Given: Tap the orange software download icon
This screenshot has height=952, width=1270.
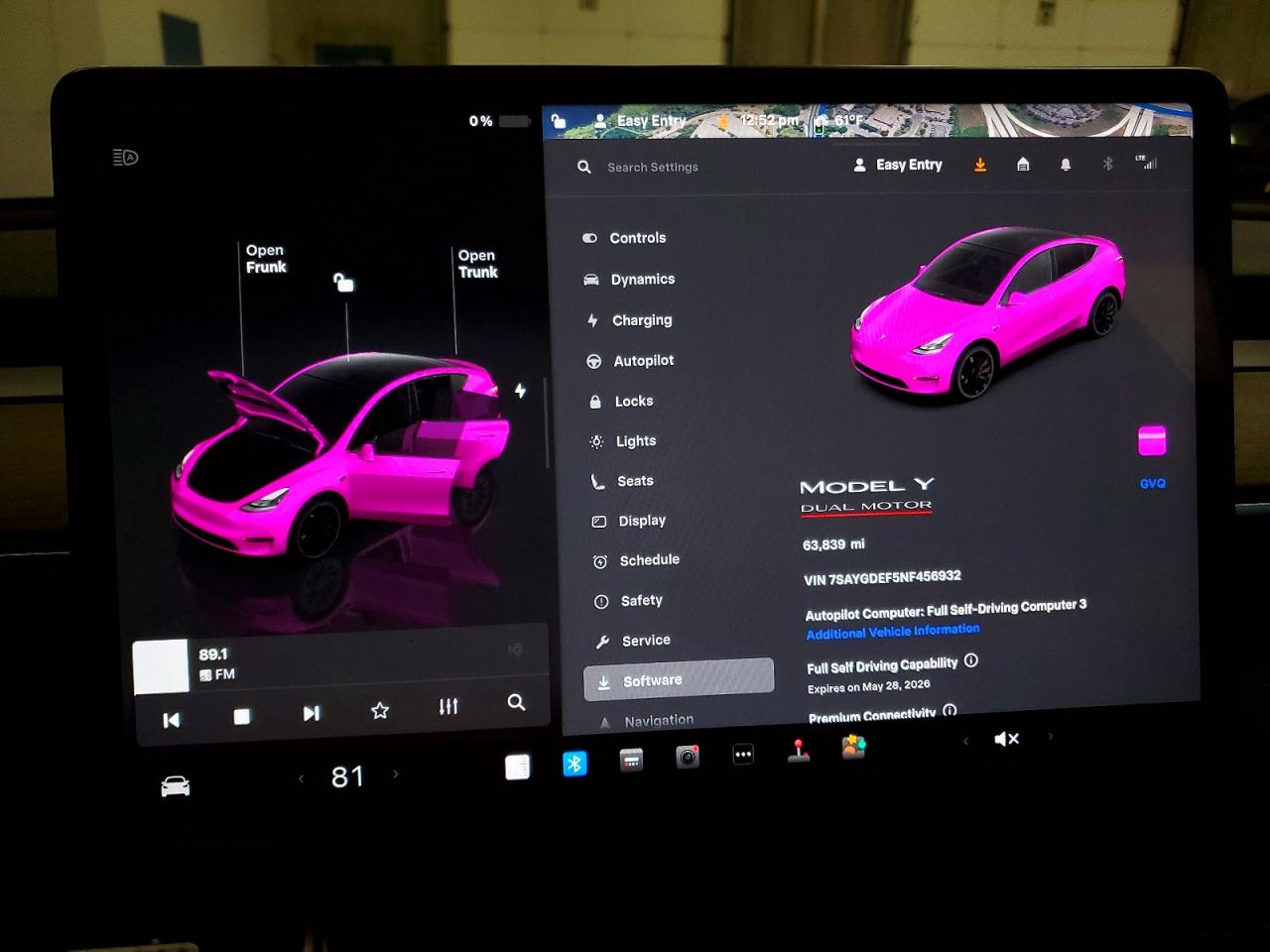Looking at the screenshot, I should (980, 165).
